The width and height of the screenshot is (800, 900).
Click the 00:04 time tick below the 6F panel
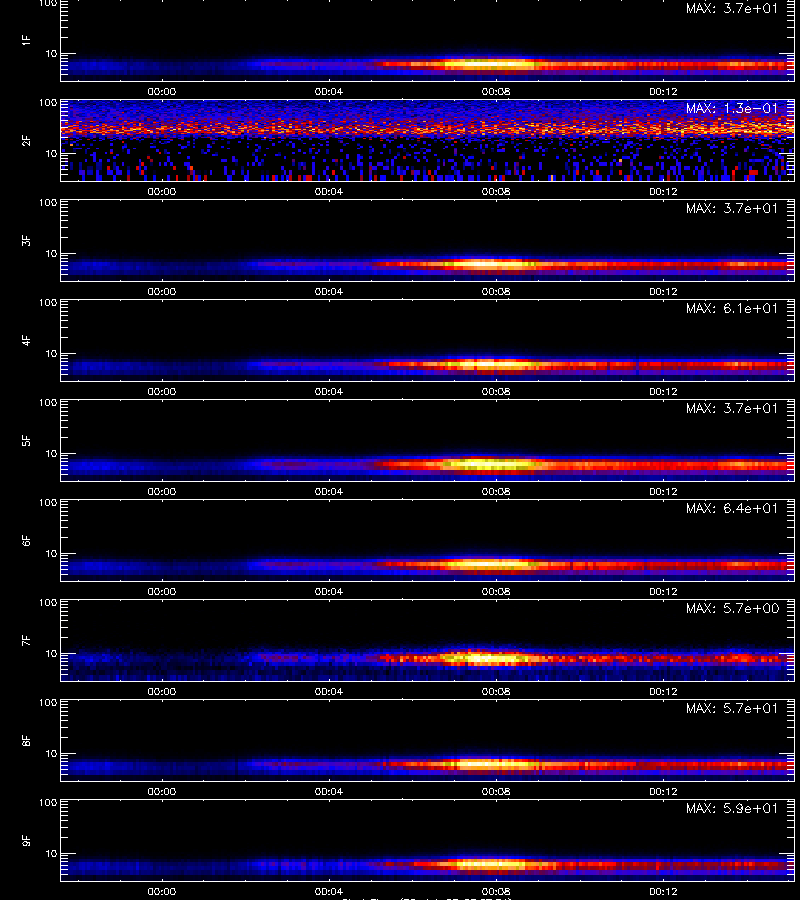(329, 592)
